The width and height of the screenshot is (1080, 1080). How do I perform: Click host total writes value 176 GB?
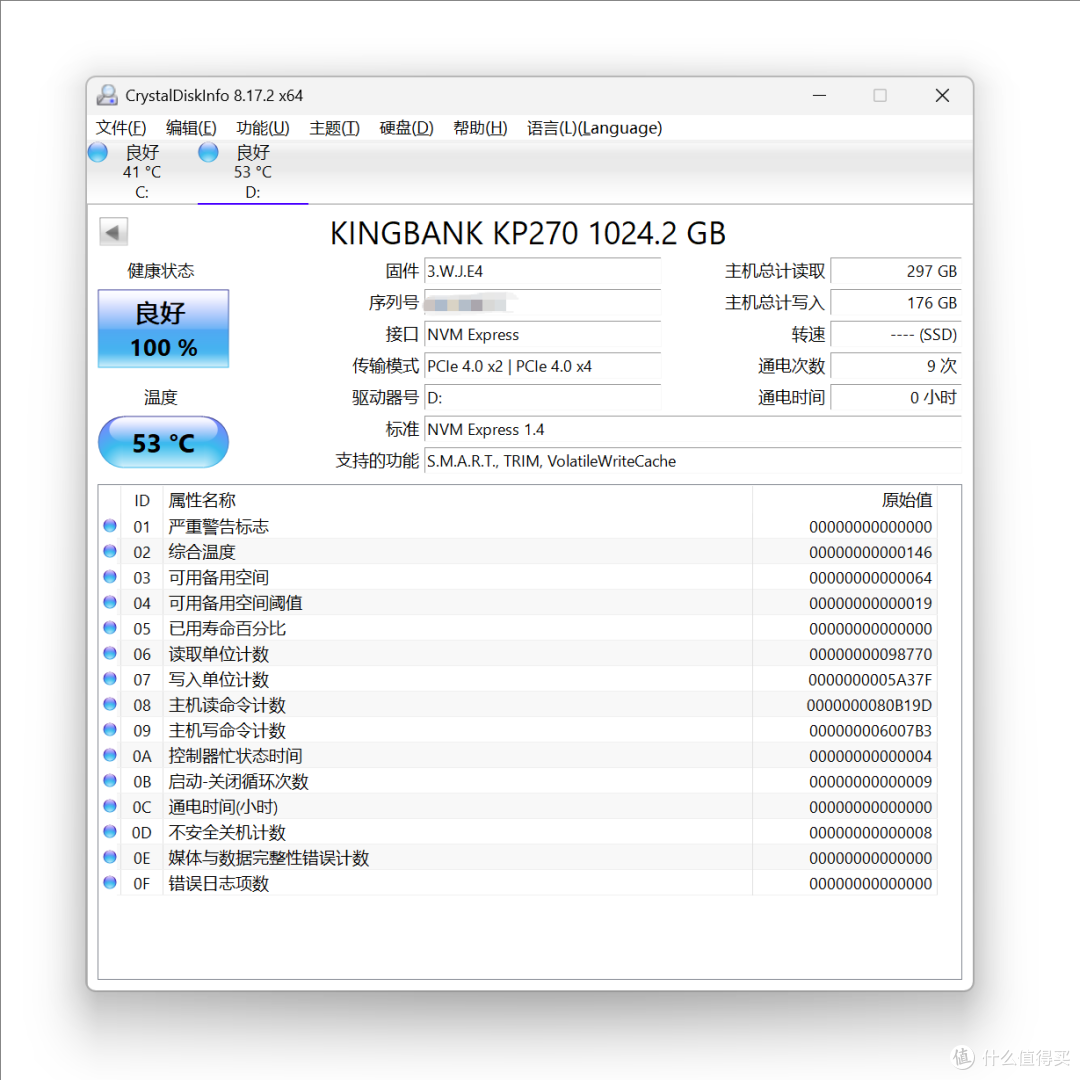click(896, 303)
